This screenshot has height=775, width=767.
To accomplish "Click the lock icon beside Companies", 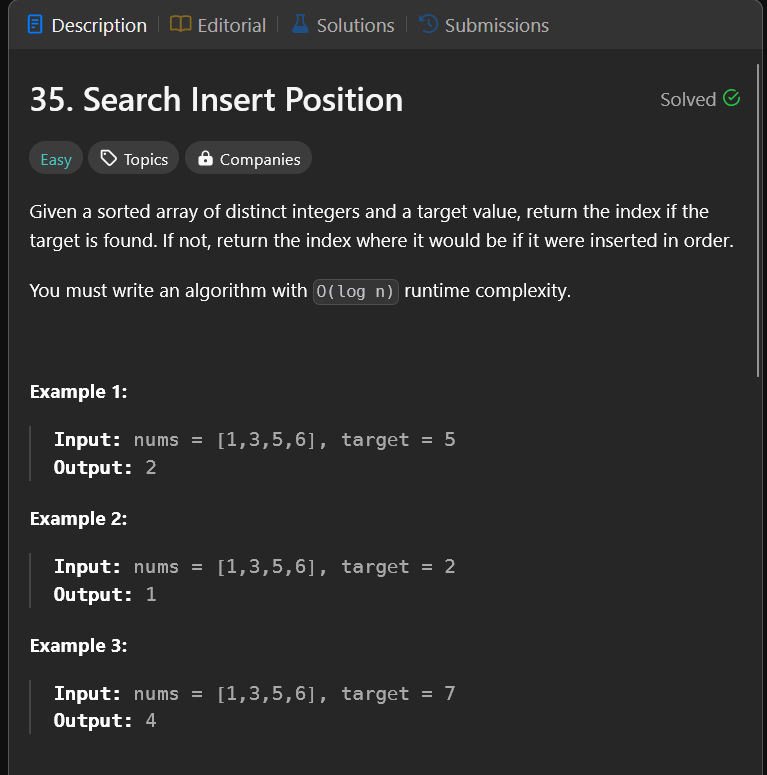I will [205, 159].
